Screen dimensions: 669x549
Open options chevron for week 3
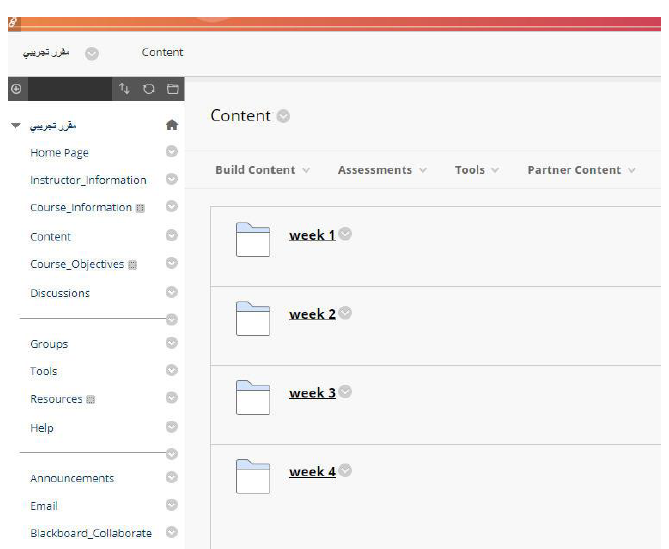[x=345, y=391]
